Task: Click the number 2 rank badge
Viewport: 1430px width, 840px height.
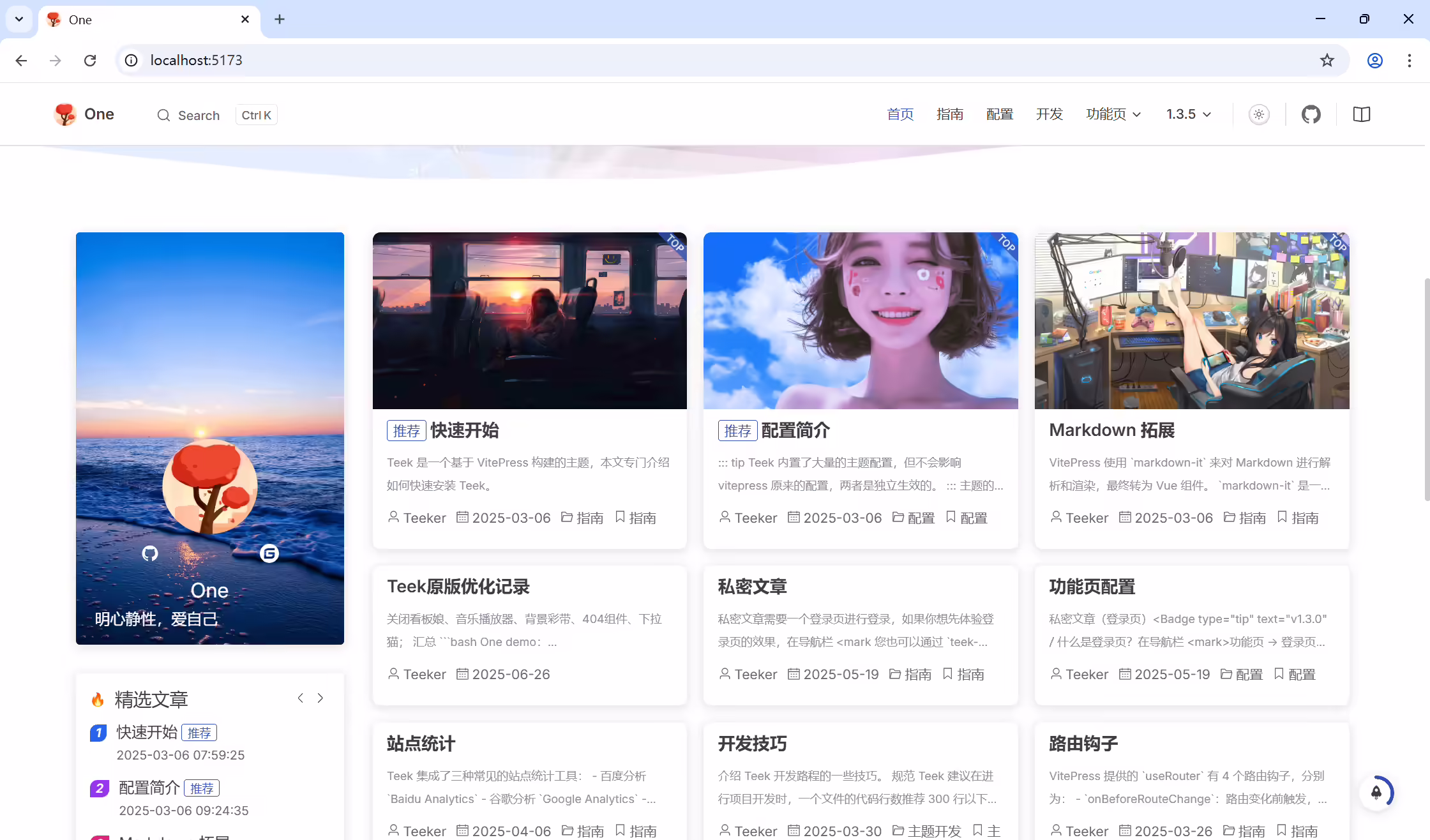Action: (99, 788)
